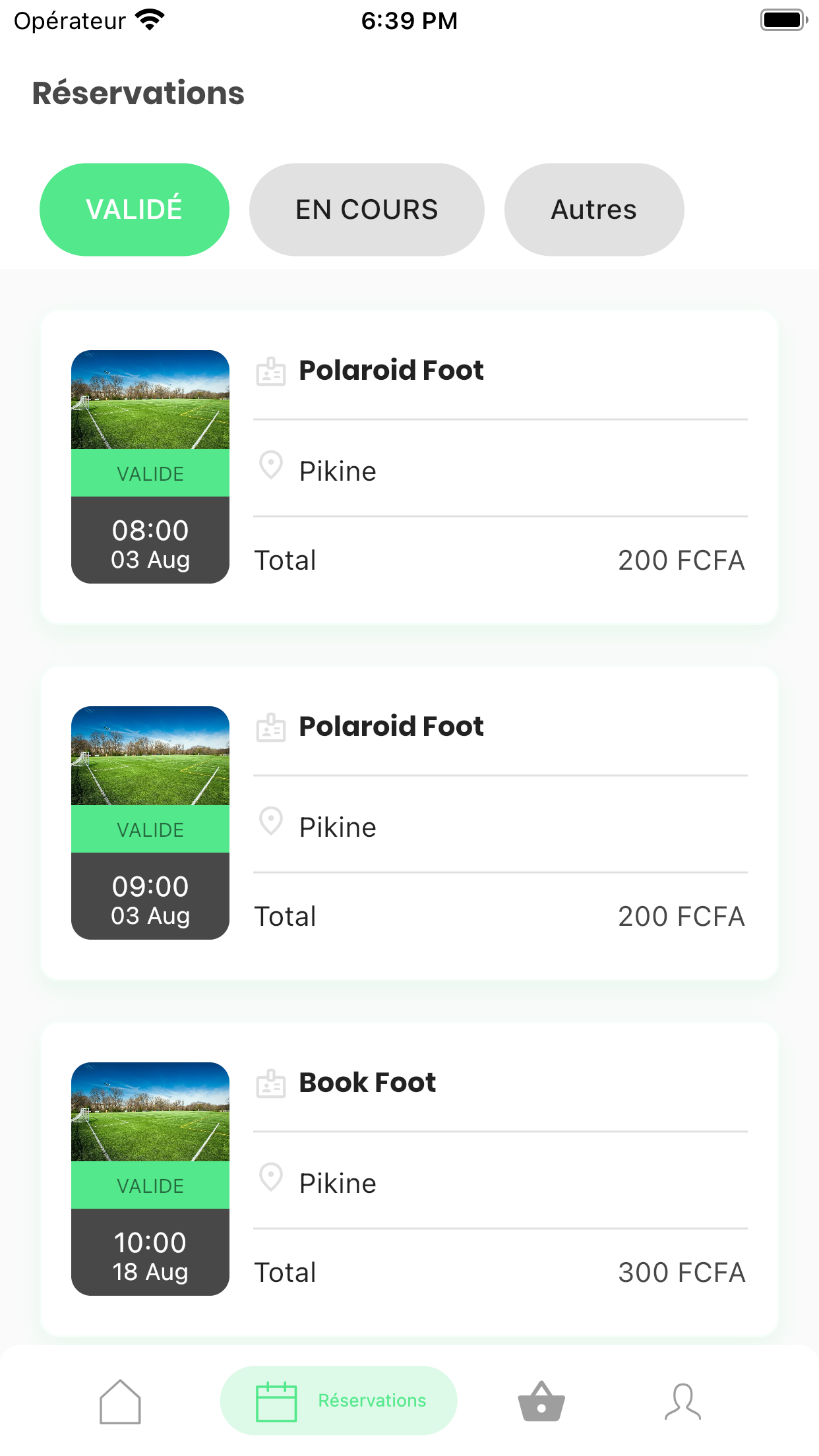Tap the 09:00 03 Aug time badge
819x1456 pixels.
click(150, 896)
